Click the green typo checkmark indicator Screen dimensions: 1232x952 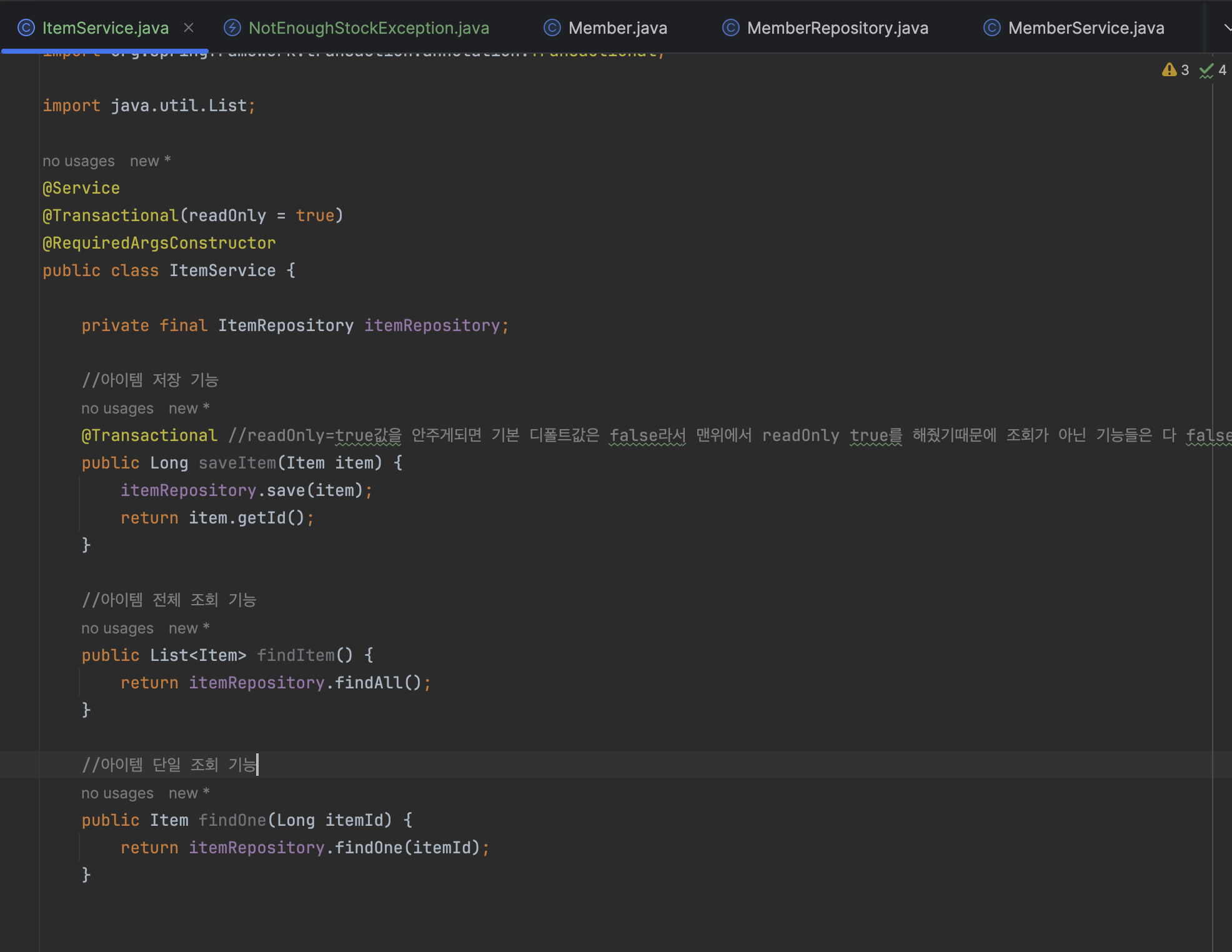1206,71
